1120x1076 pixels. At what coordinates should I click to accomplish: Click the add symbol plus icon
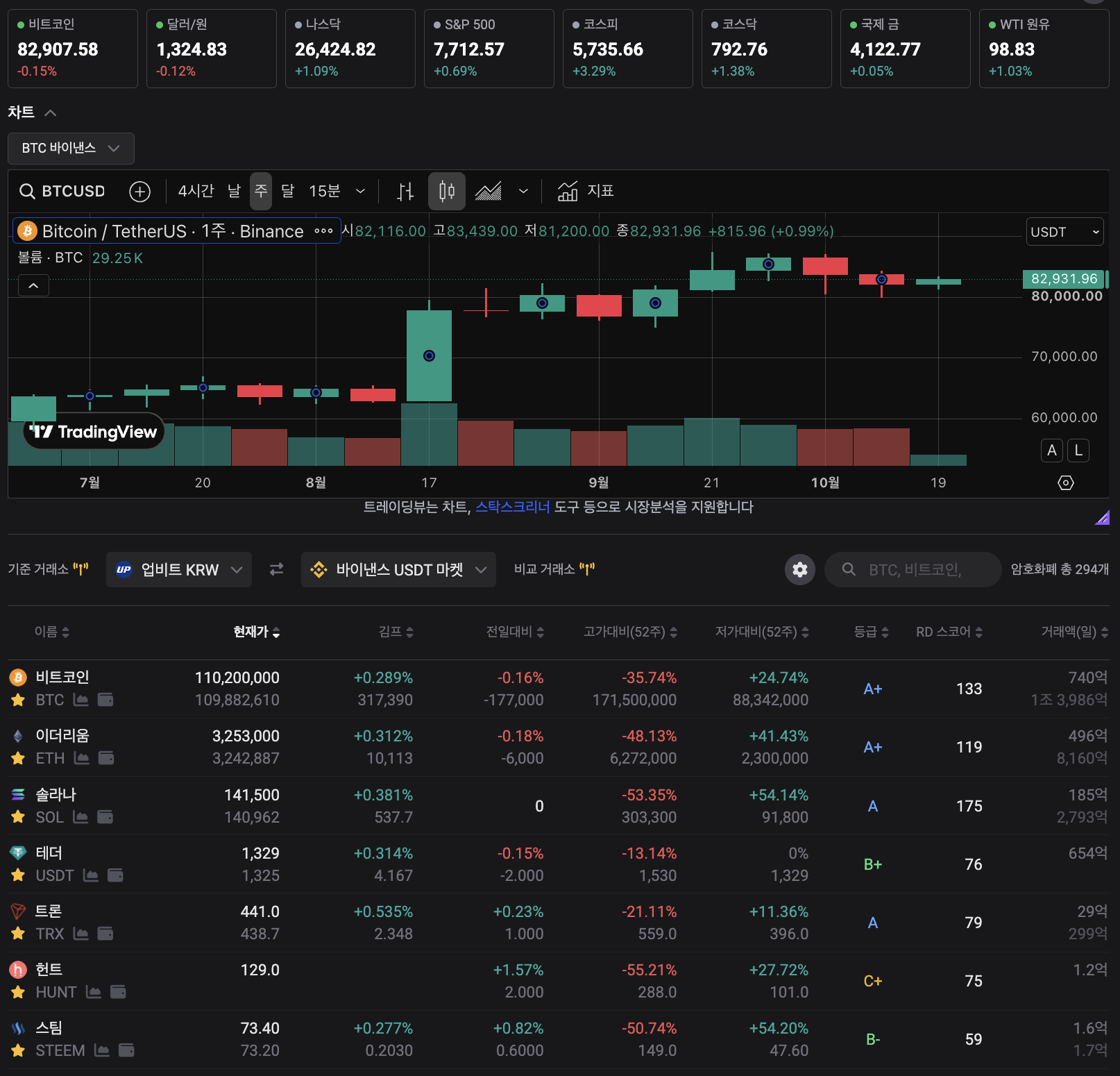click(x=140, y=191)
